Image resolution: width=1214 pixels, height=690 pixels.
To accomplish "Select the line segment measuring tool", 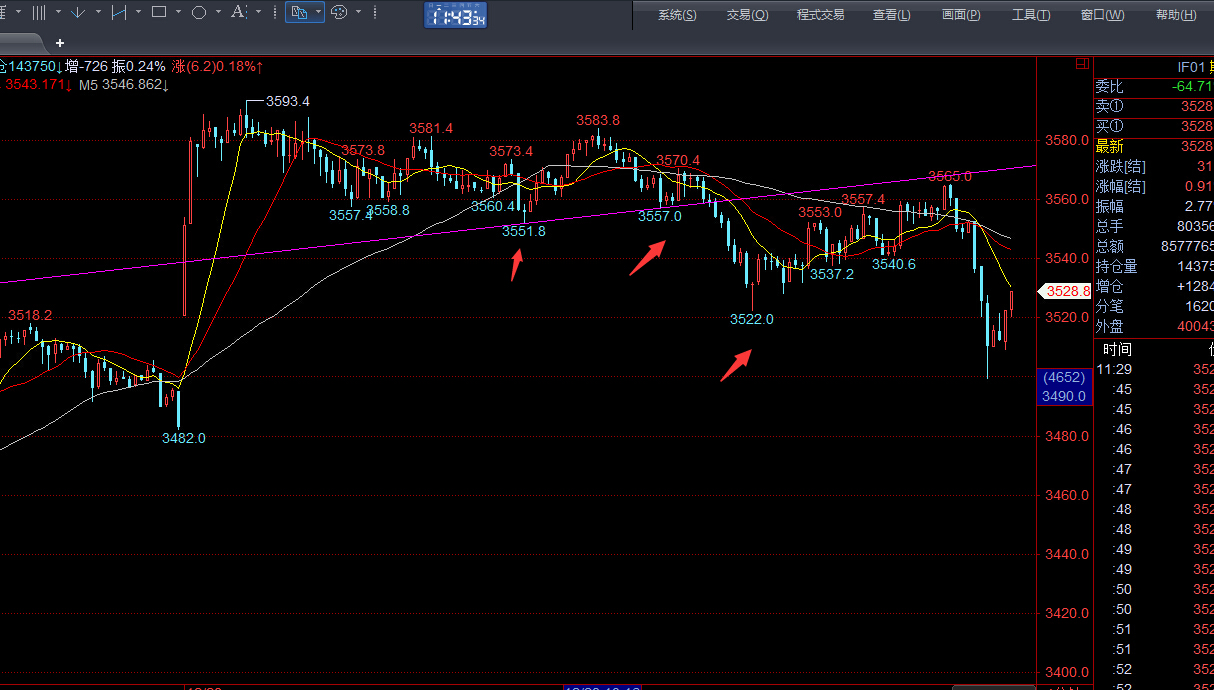I will point(118,13).
